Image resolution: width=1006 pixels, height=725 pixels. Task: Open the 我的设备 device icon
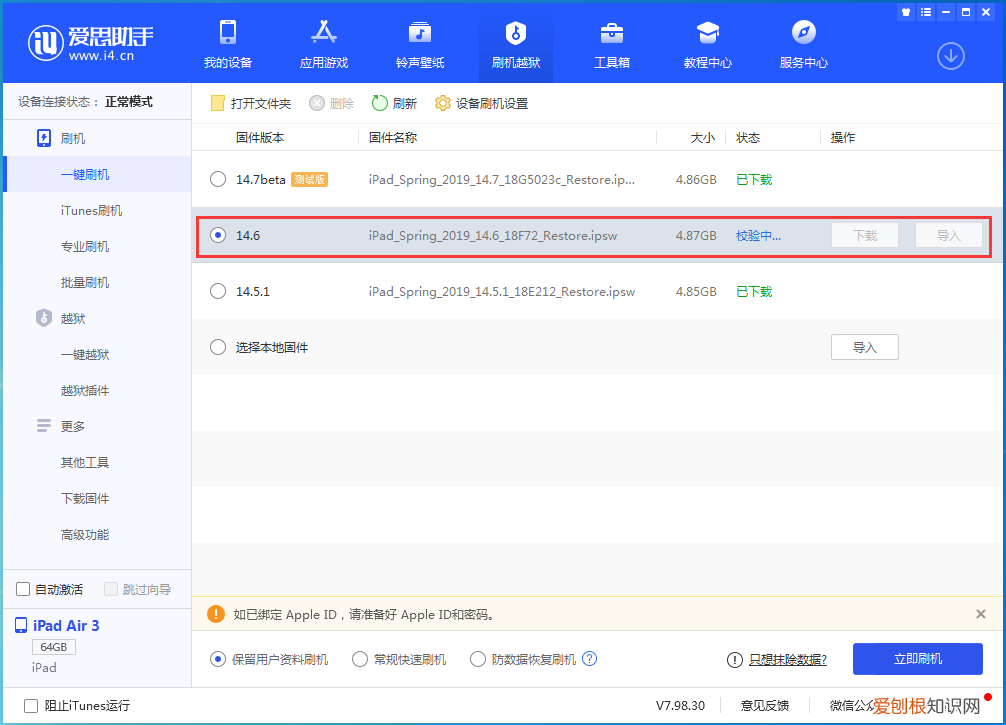[x=228, y=33]
